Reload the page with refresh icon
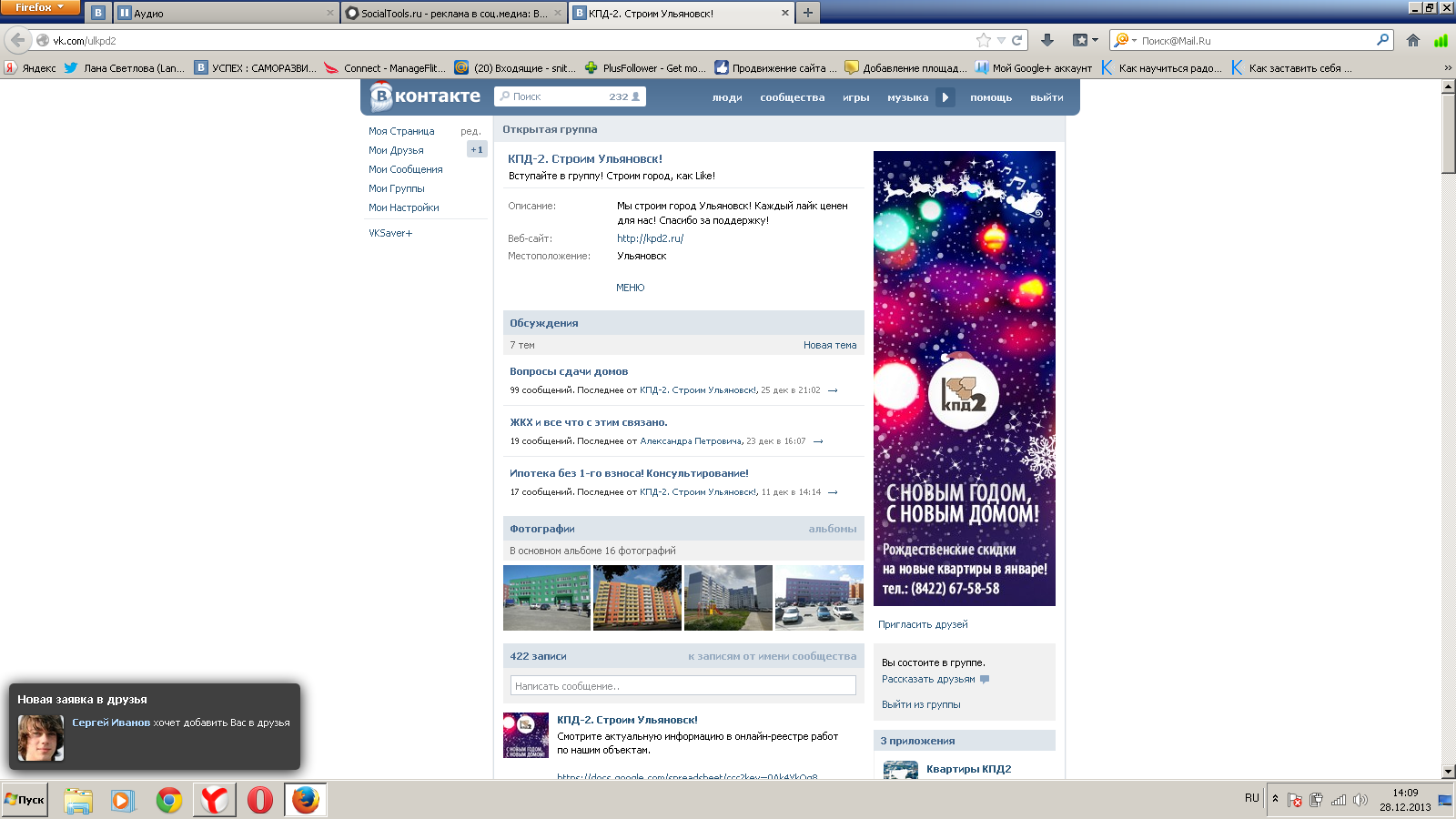Viewport: 1456px width, 819px height. tap(1017, 40)
